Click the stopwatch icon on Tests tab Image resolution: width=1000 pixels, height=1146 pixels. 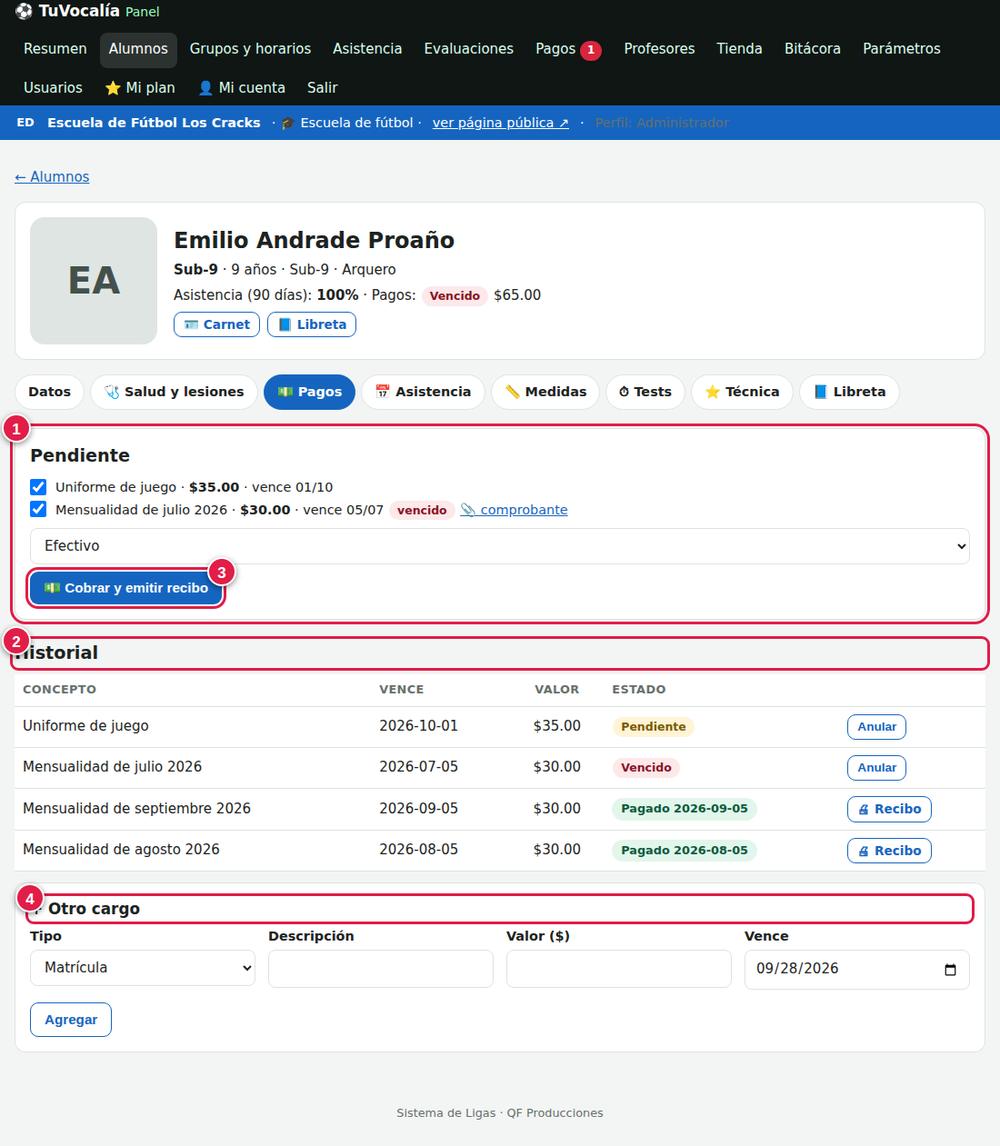click(x=624, y=392)
